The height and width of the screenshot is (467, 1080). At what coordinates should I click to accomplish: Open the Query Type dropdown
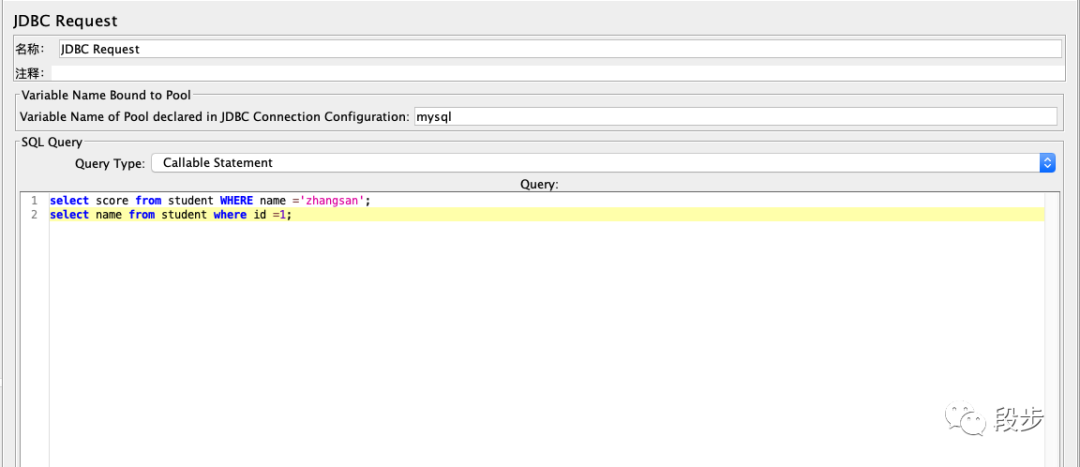[x=603, y=163]
